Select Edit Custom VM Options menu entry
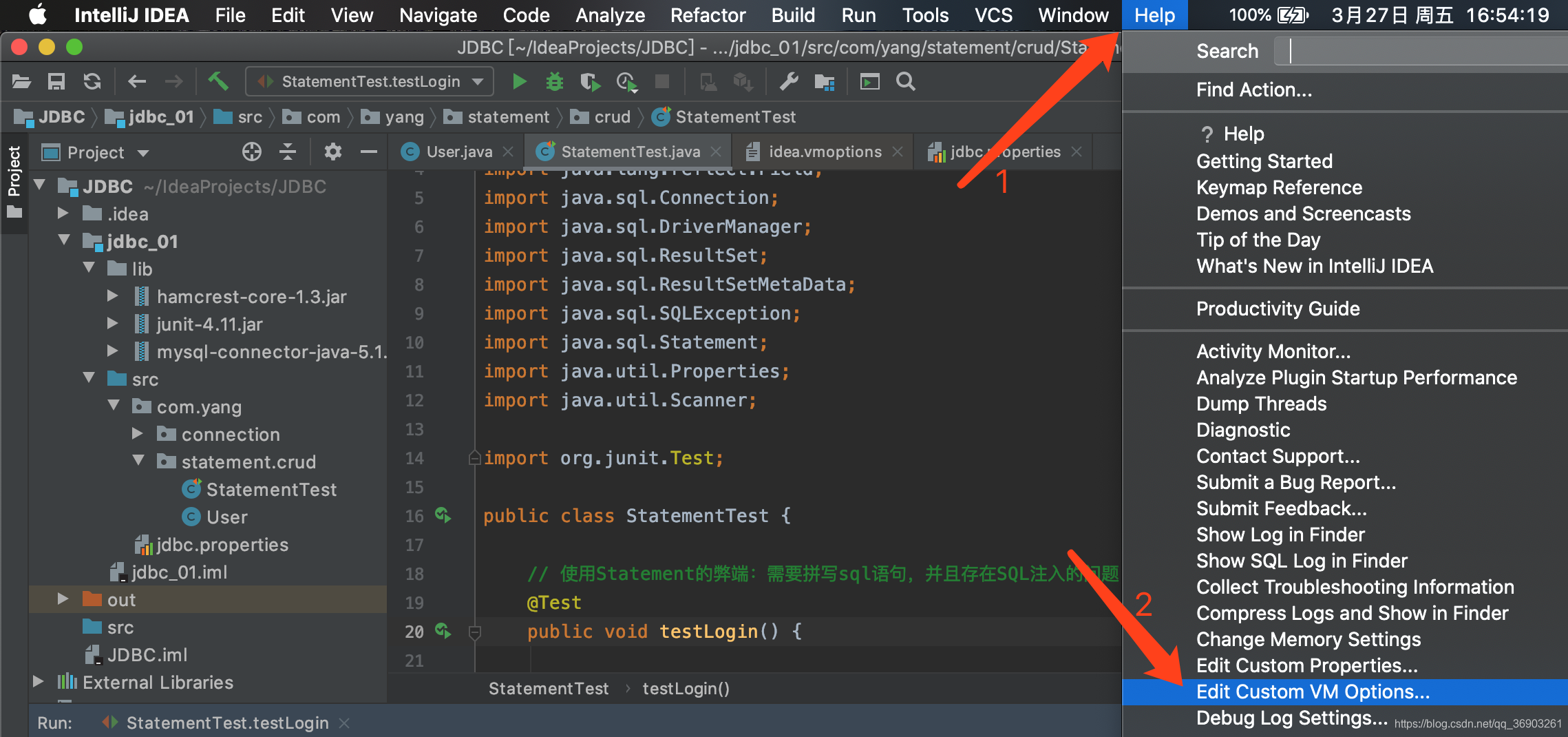Screen dimensions: 1568x737 tap(1345, 692)
